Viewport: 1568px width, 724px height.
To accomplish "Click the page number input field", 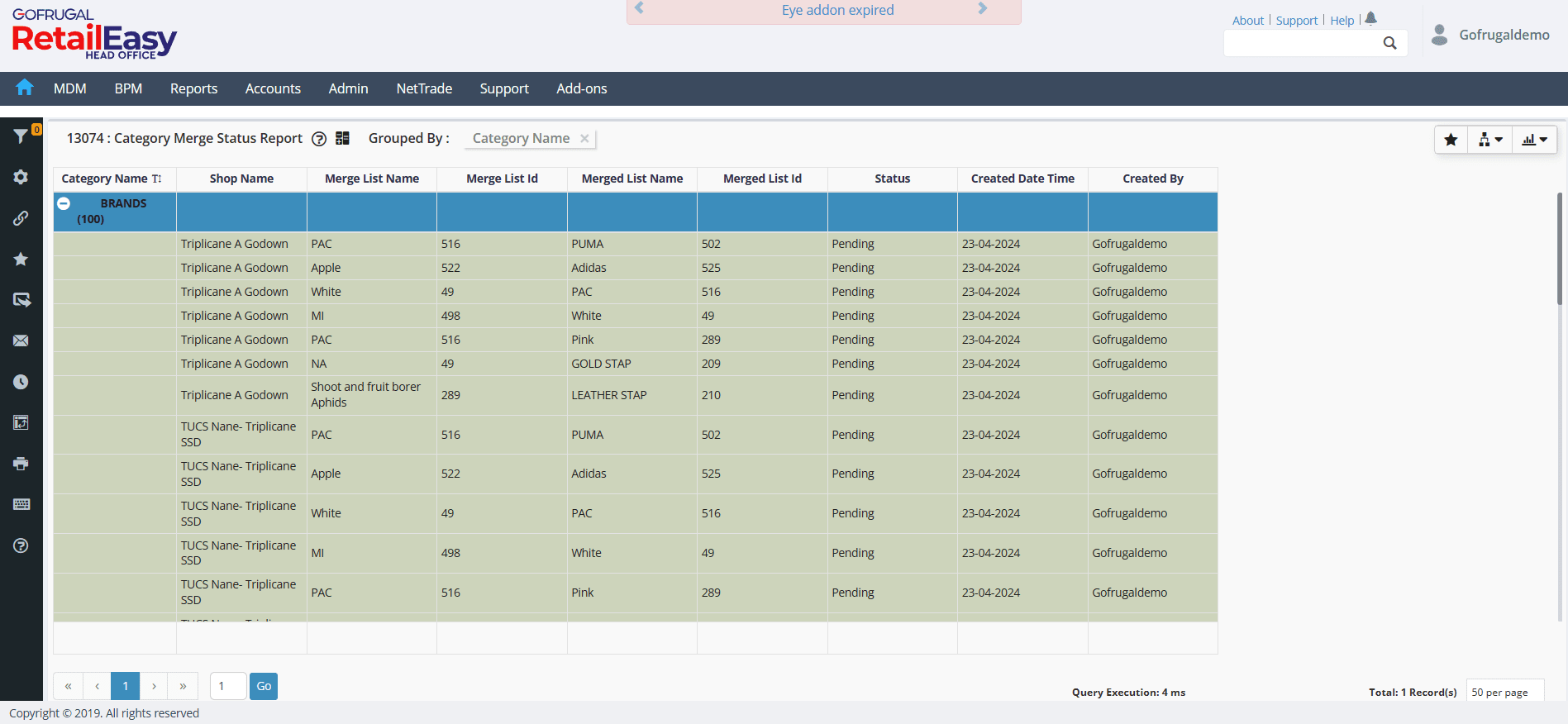I will click(228, 686).
